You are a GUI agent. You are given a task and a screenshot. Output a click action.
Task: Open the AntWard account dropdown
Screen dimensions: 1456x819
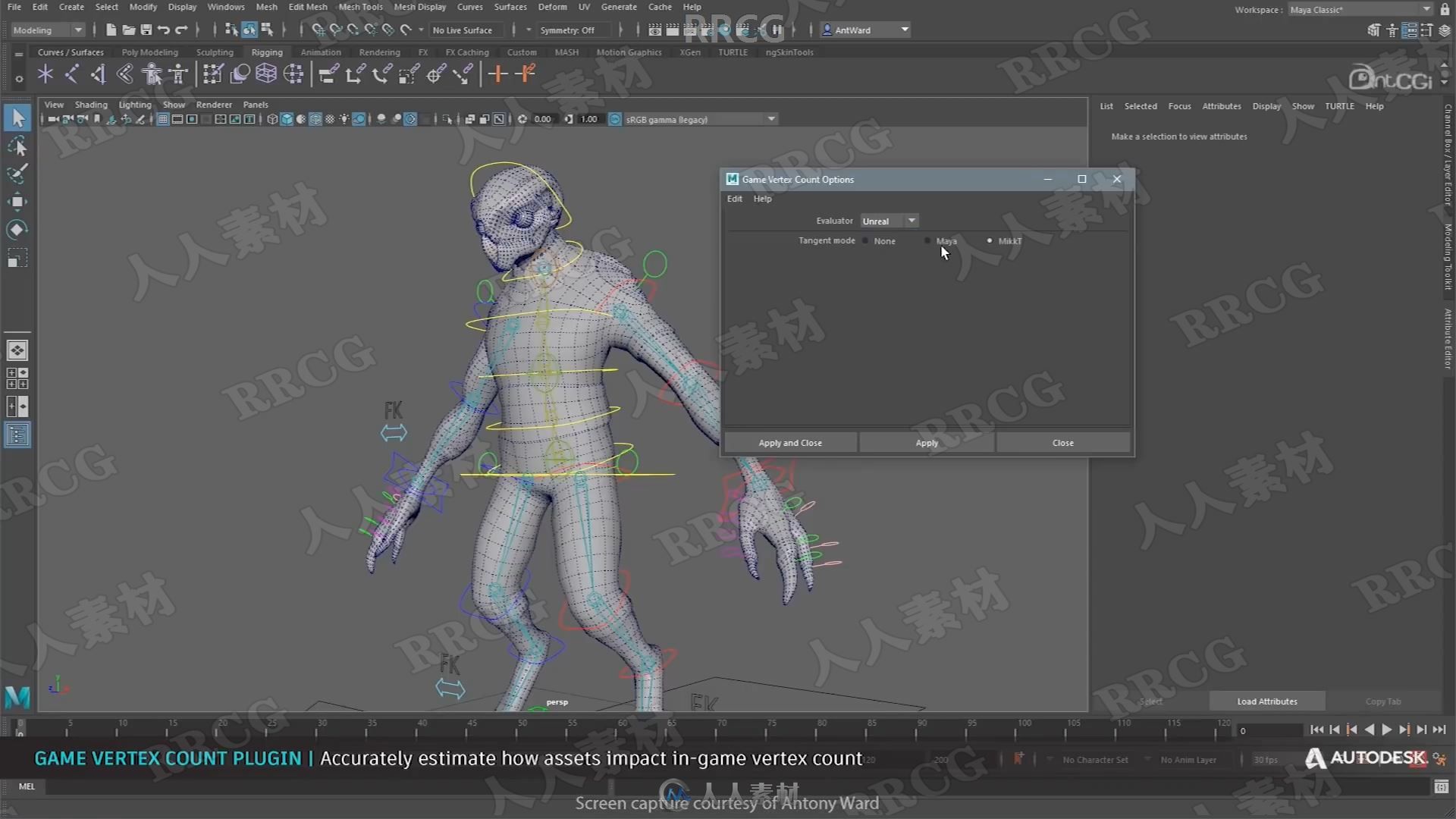click(866, 30)
